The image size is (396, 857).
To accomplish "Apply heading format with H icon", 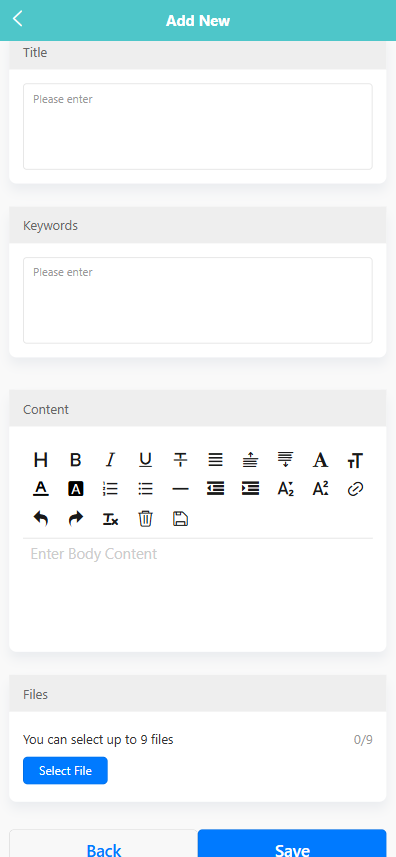I will (40, 460).
